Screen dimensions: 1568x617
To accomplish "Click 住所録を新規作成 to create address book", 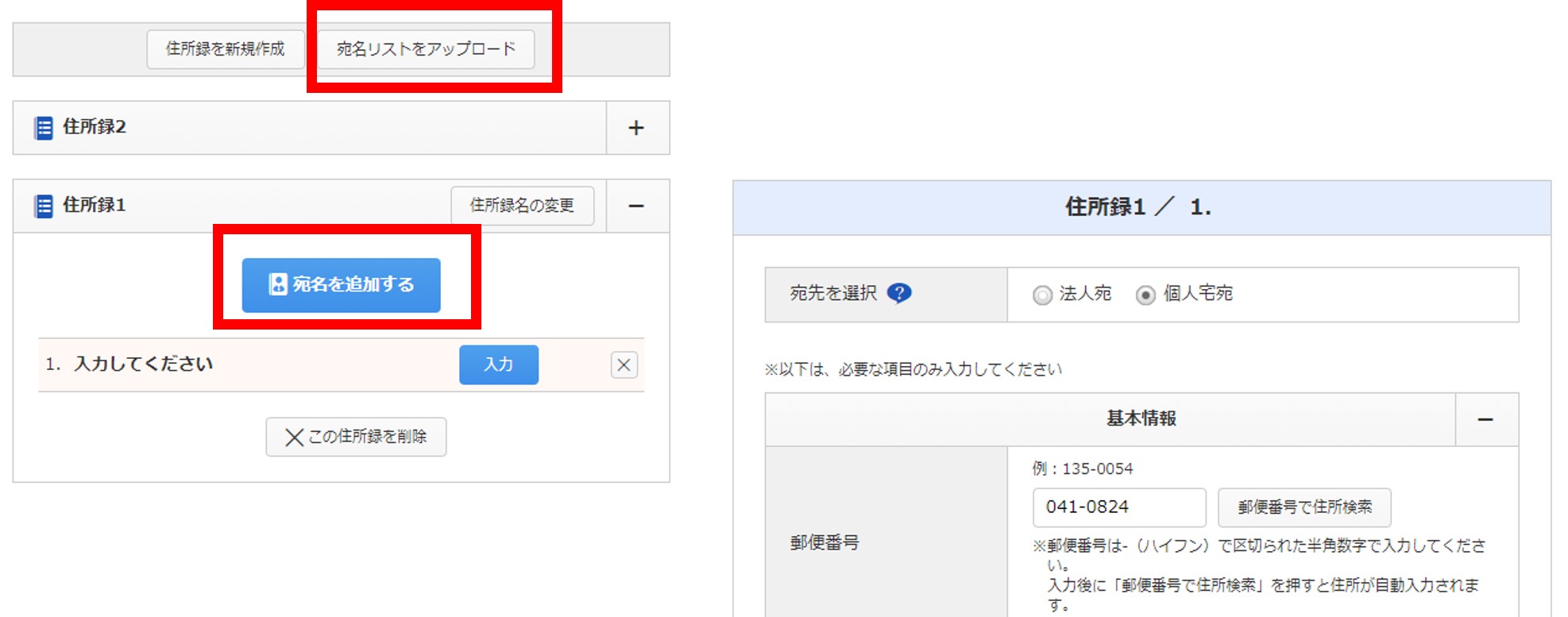I will coord(225,49).
